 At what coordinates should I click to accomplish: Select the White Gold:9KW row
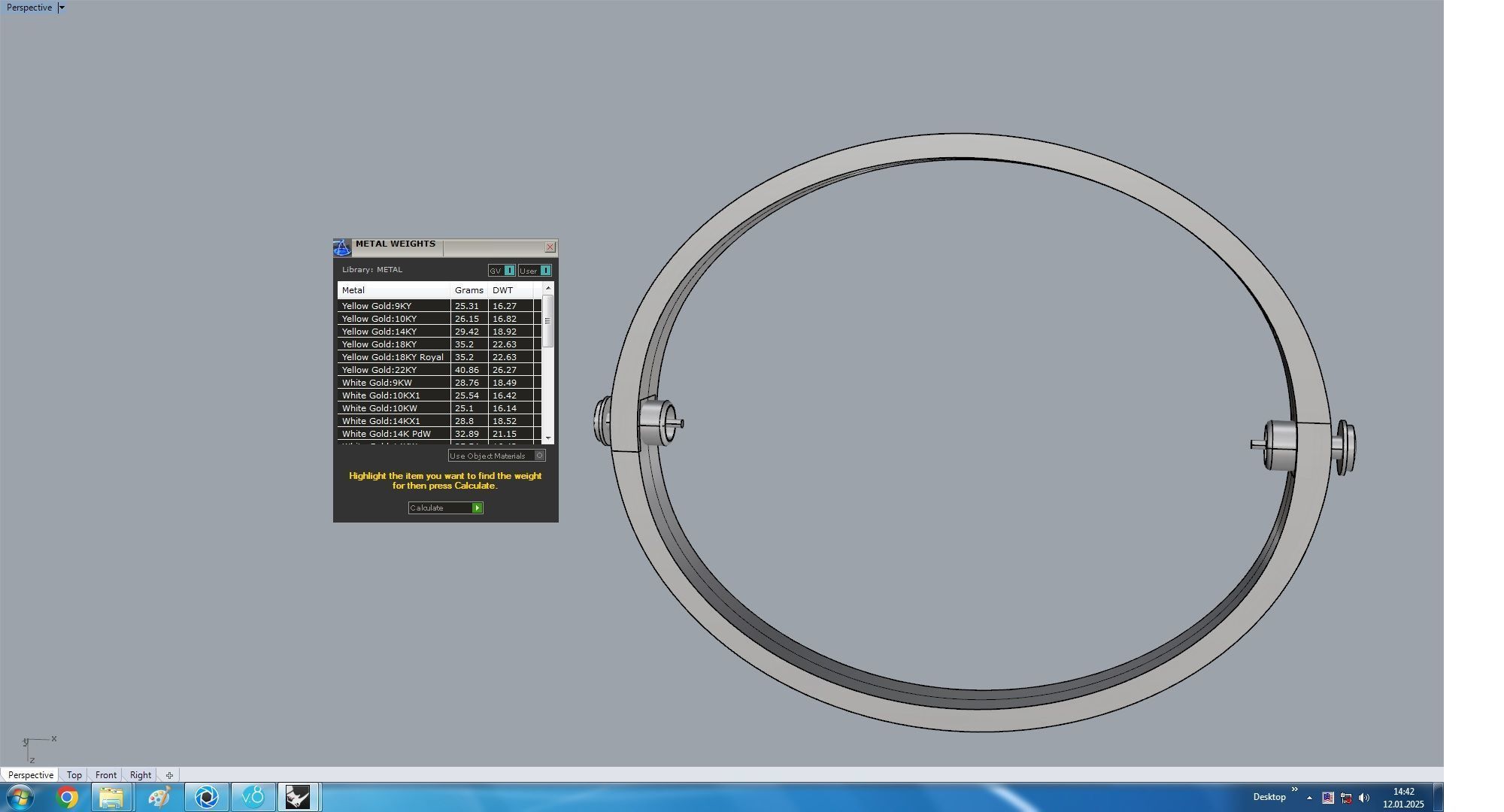click(439, 383)
